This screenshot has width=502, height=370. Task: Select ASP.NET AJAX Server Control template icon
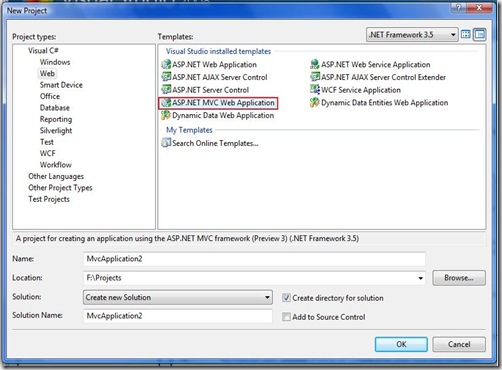click(166, 77)
